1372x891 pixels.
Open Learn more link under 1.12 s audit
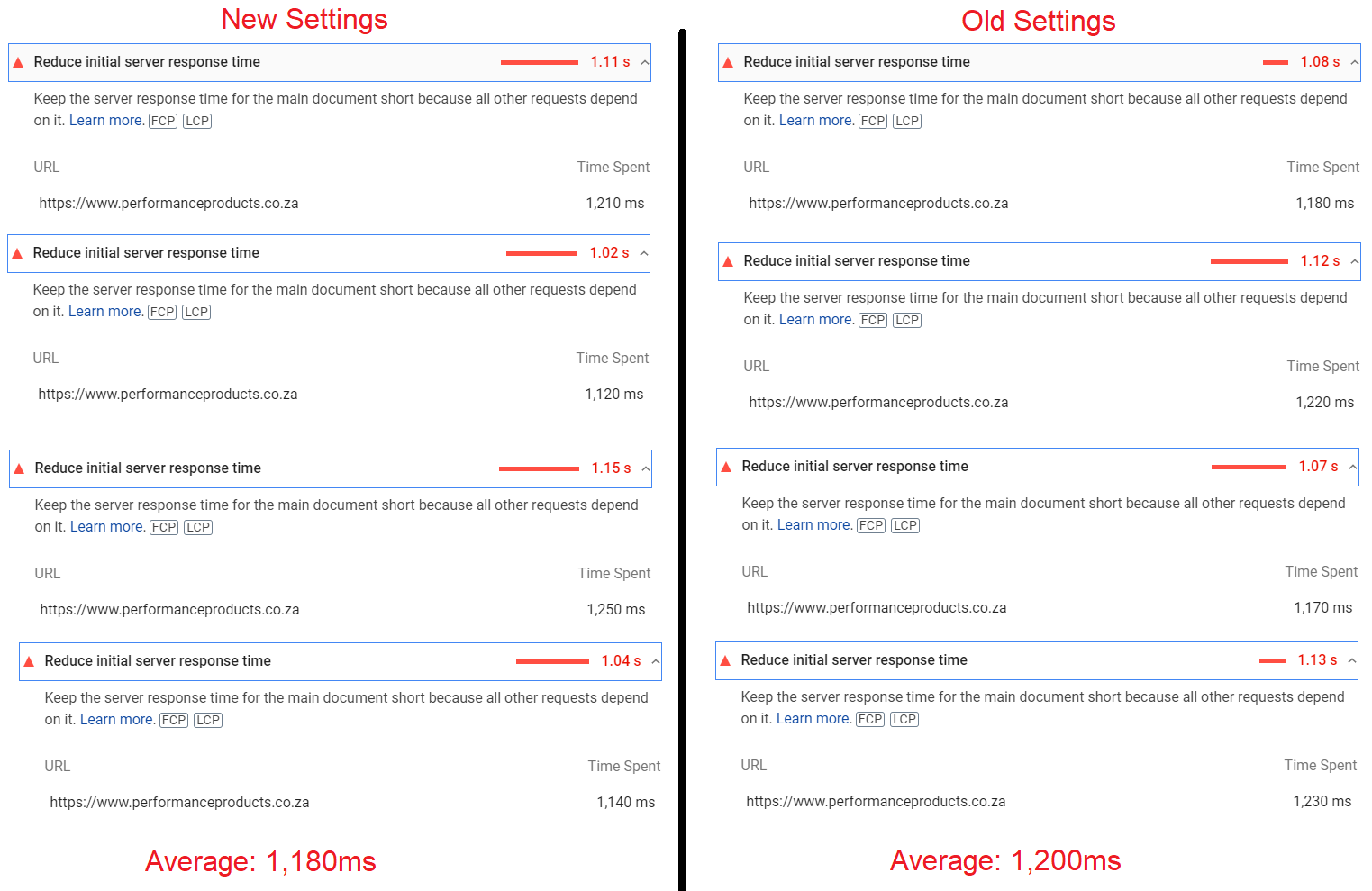tap(815, 320)
